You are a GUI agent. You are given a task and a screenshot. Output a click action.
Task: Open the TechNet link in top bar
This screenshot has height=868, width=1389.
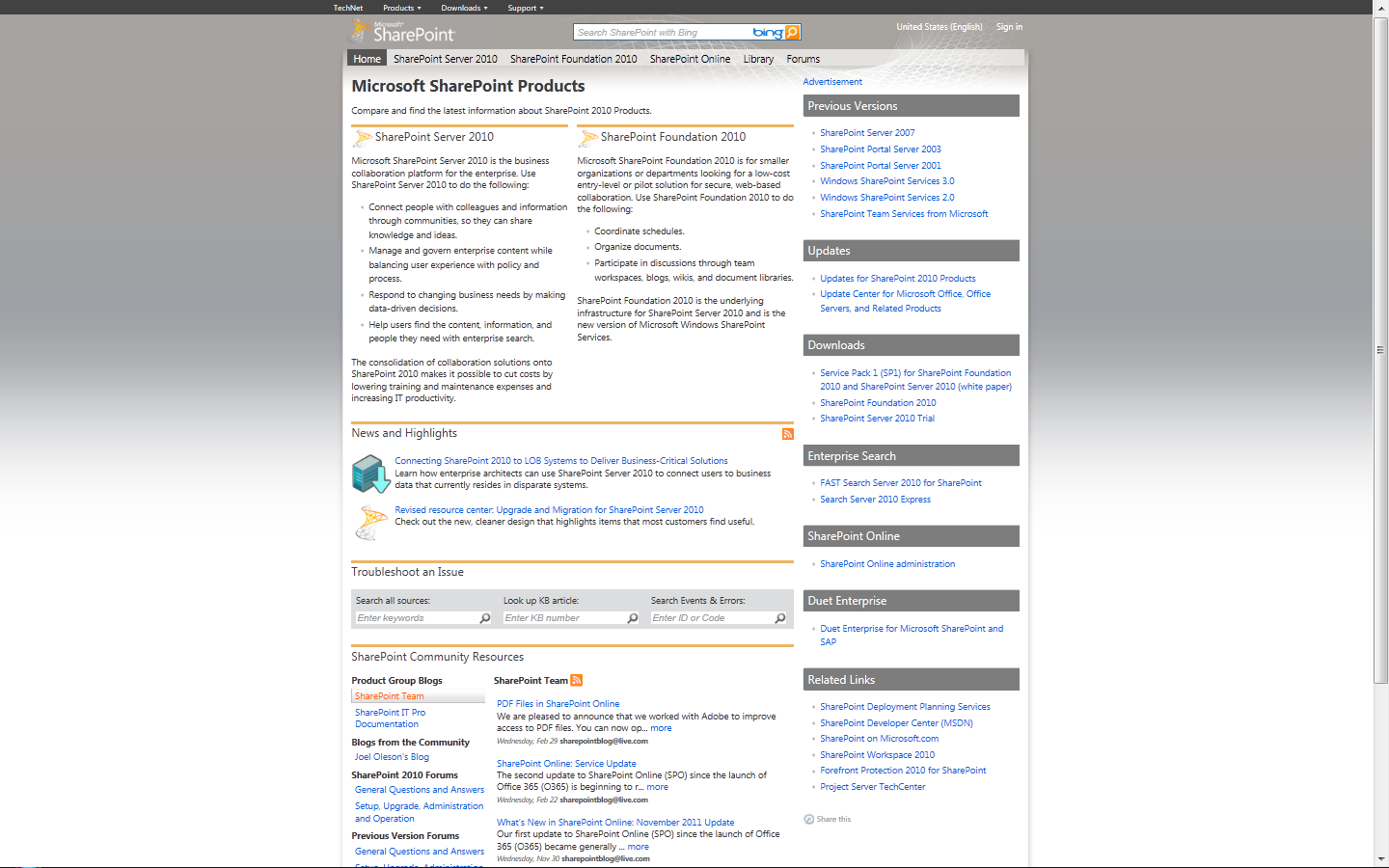pos(348,8)
